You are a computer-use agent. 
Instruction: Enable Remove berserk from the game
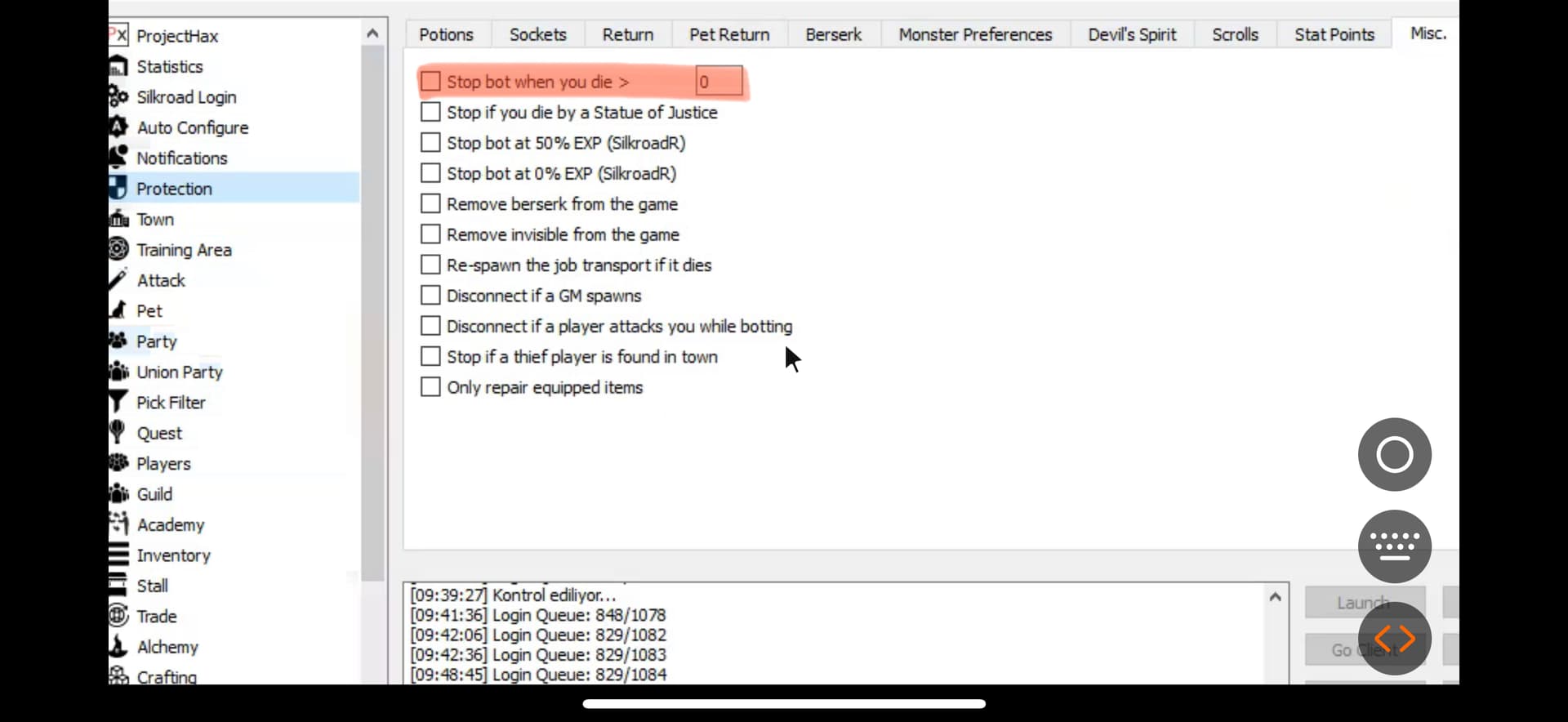click(430, 204)
